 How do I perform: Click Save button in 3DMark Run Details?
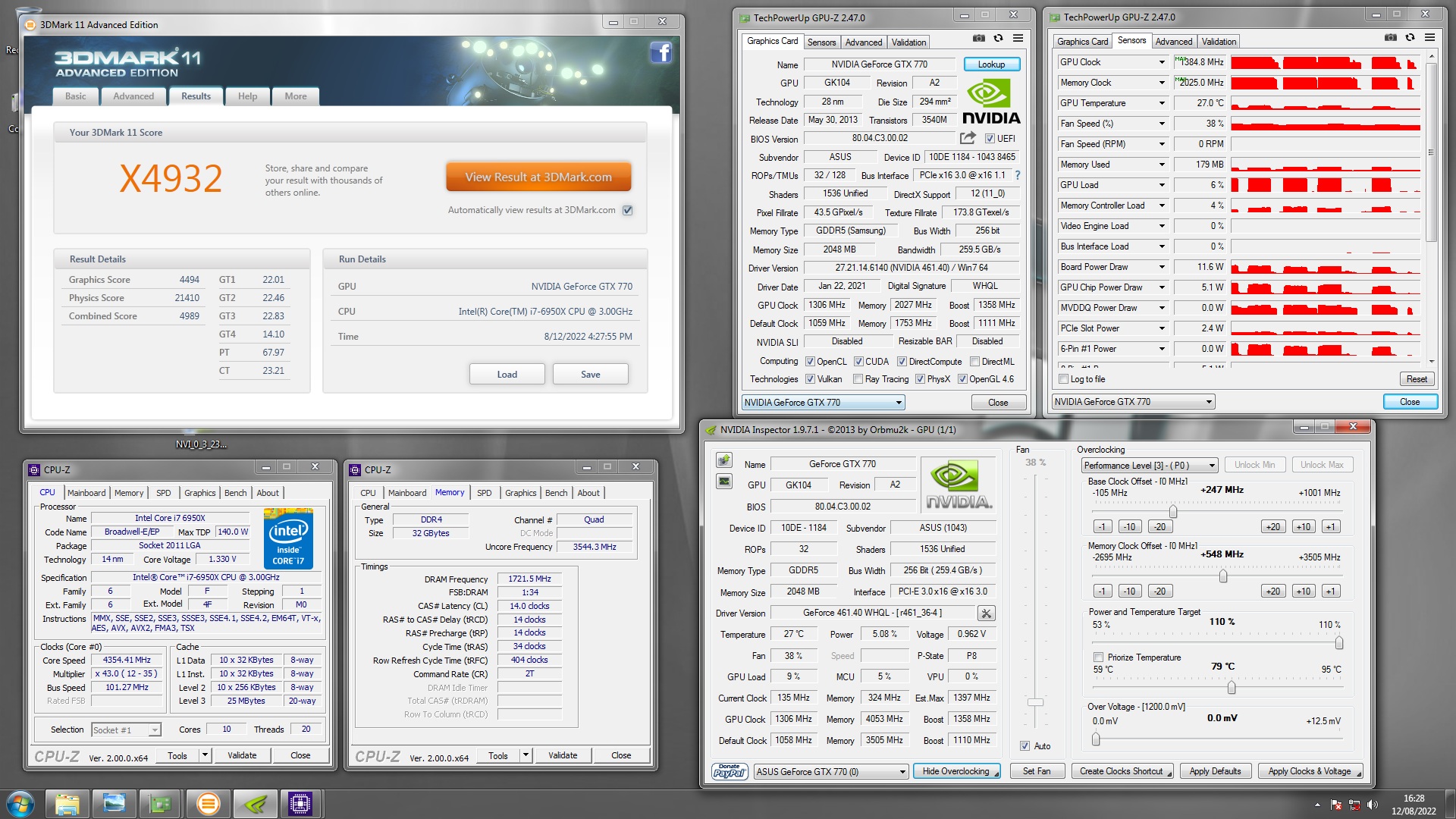click(x=590, y=375)
